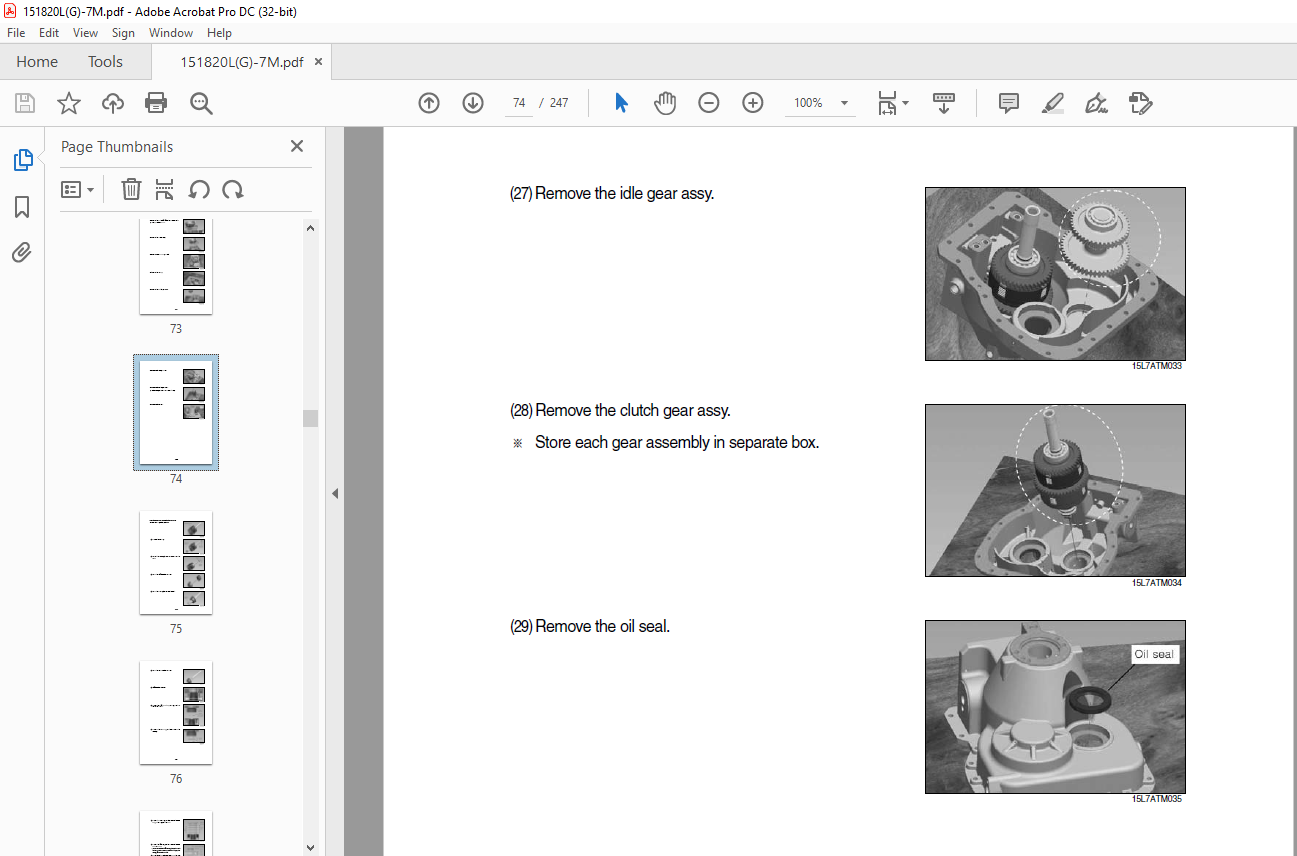Click the thumbnail panel scrollbar handle
The height and width of the screenshot is (856, 1297).
310,418
